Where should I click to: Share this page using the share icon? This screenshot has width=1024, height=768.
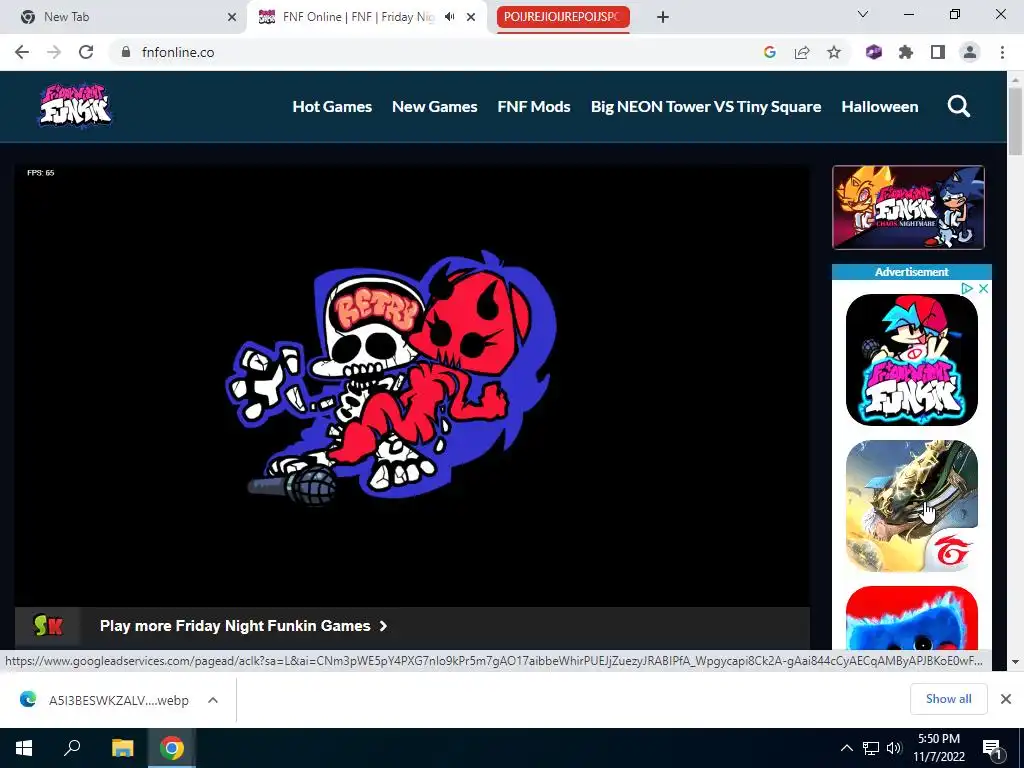click(x=802, y=52)
